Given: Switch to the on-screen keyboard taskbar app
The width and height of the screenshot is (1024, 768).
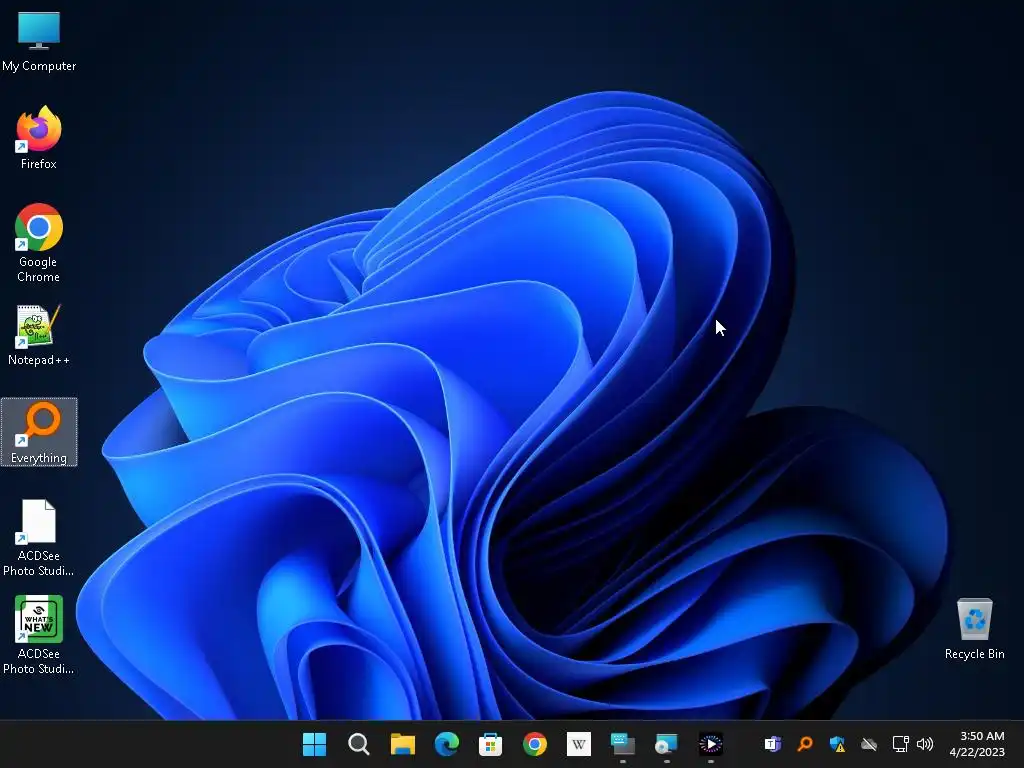Looking at the screenshot, I should point(622,744).
